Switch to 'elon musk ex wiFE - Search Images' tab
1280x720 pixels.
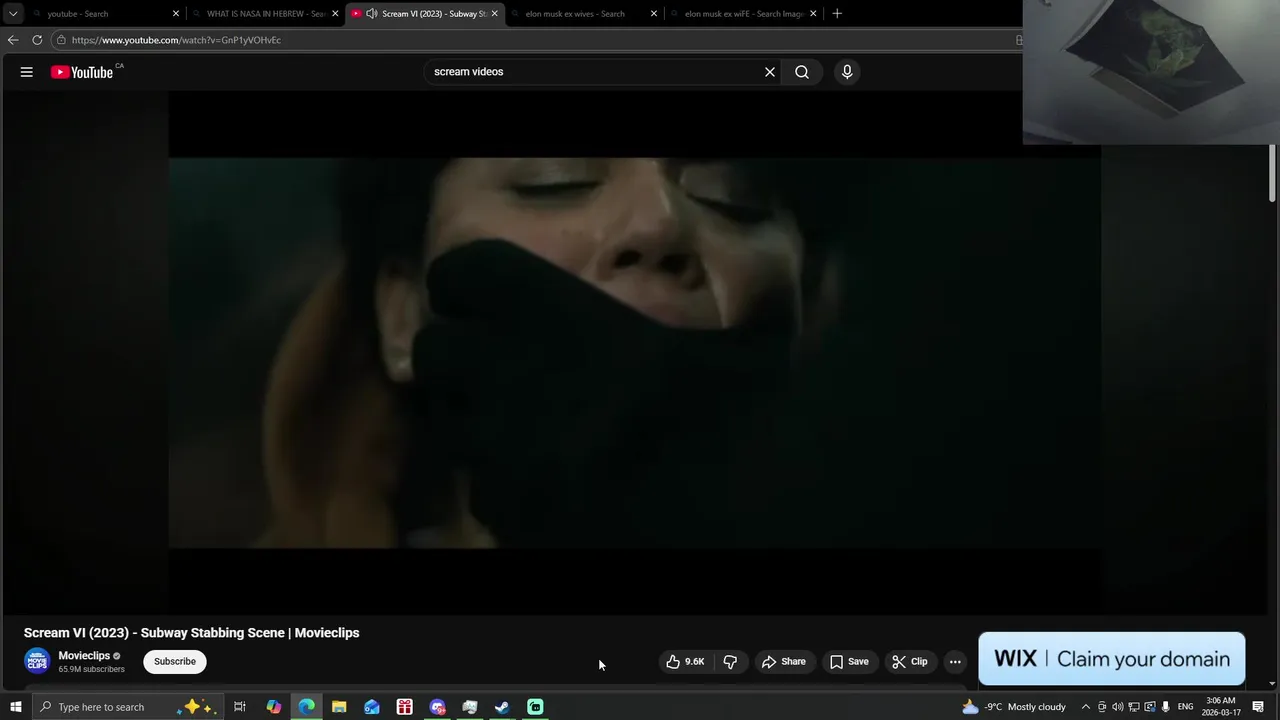pos(740,14)
